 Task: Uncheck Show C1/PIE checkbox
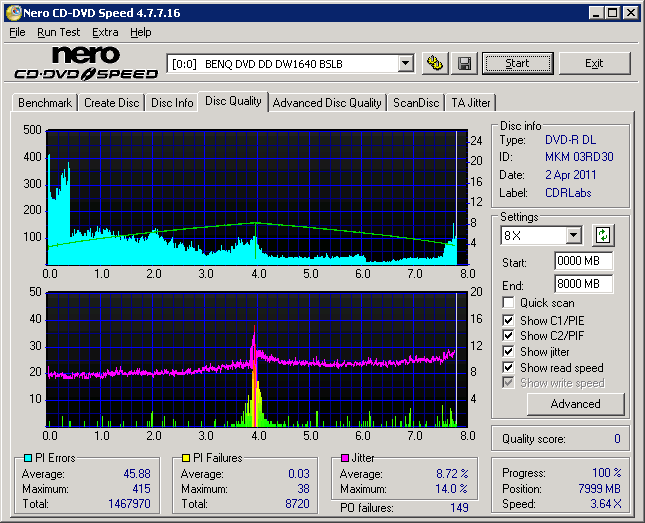coord(509,320)
